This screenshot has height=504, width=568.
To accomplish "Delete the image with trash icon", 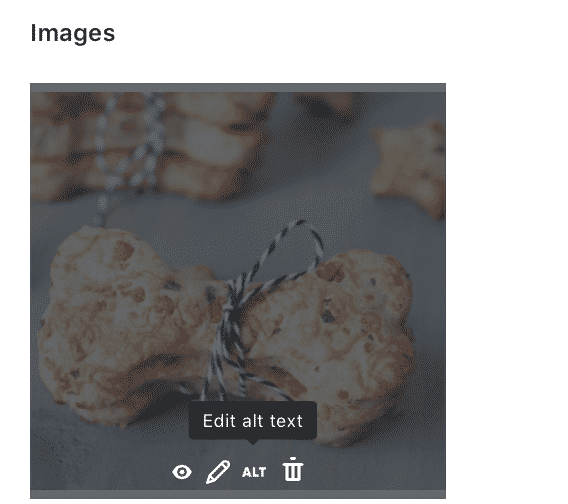I will click(x=293, y=470).
